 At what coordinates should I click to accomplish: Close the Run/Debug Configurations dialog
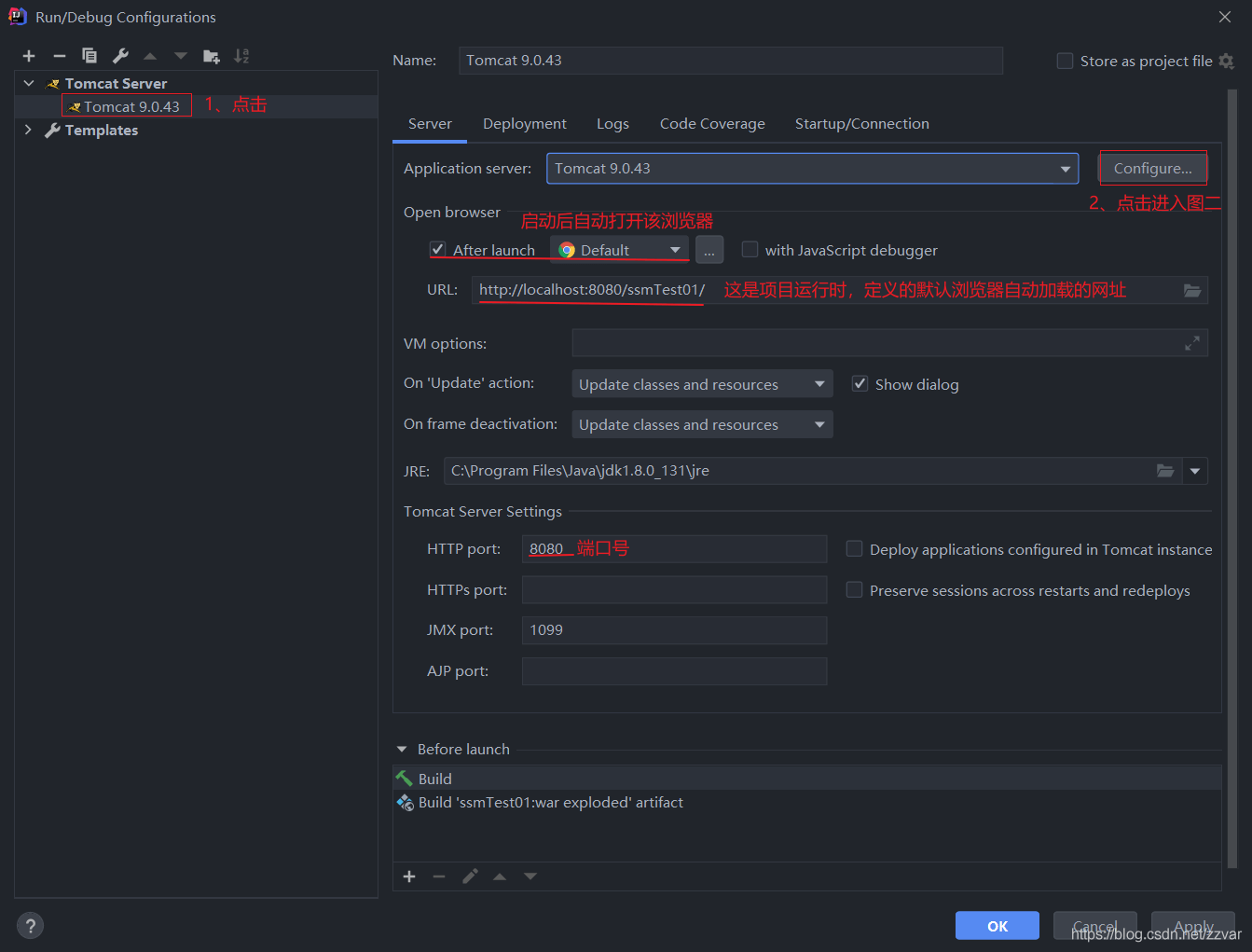(1225, 17)
